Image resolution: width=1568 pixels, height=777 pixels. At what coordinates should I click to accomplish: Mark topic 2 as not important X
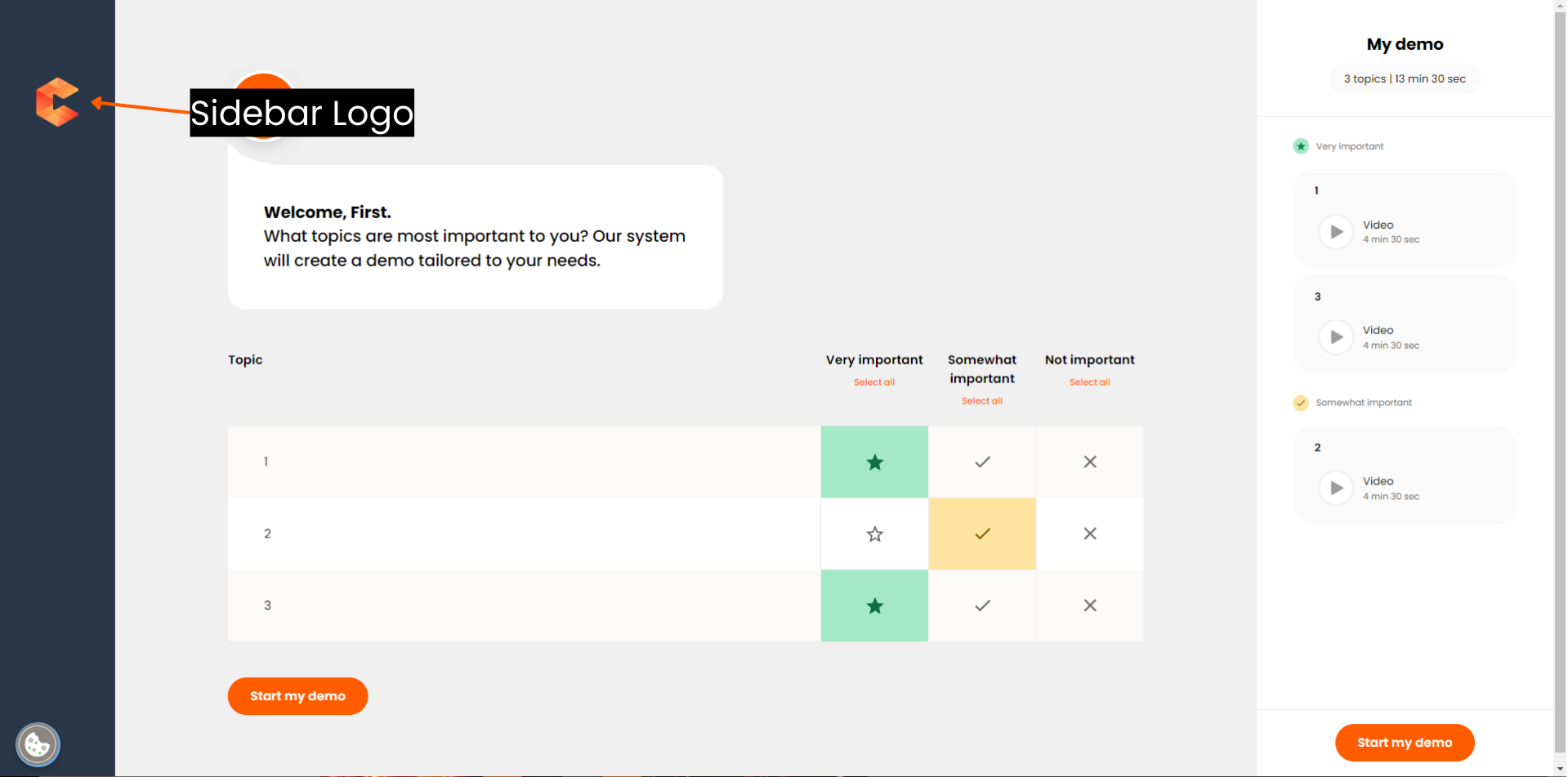(1090, 534)
